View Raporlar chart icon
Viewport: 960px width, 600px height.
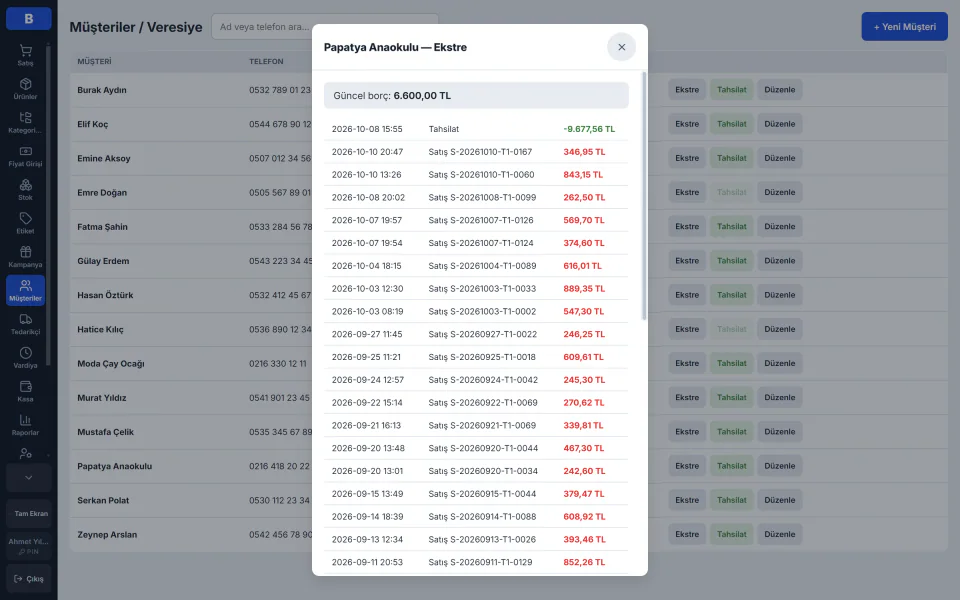point(25,425)
